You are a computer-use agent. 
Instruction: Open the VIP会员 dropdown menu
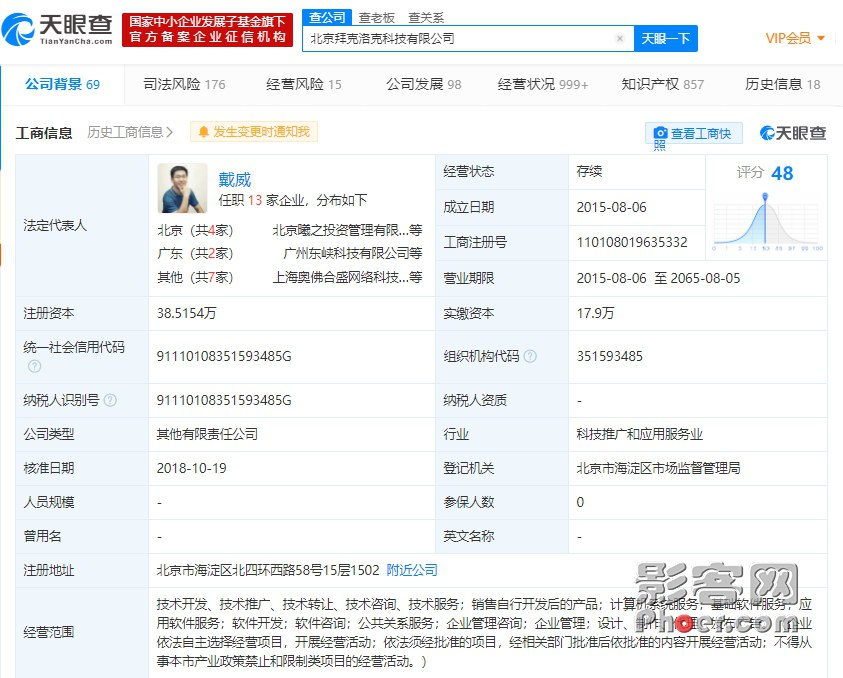pos(795,38)
